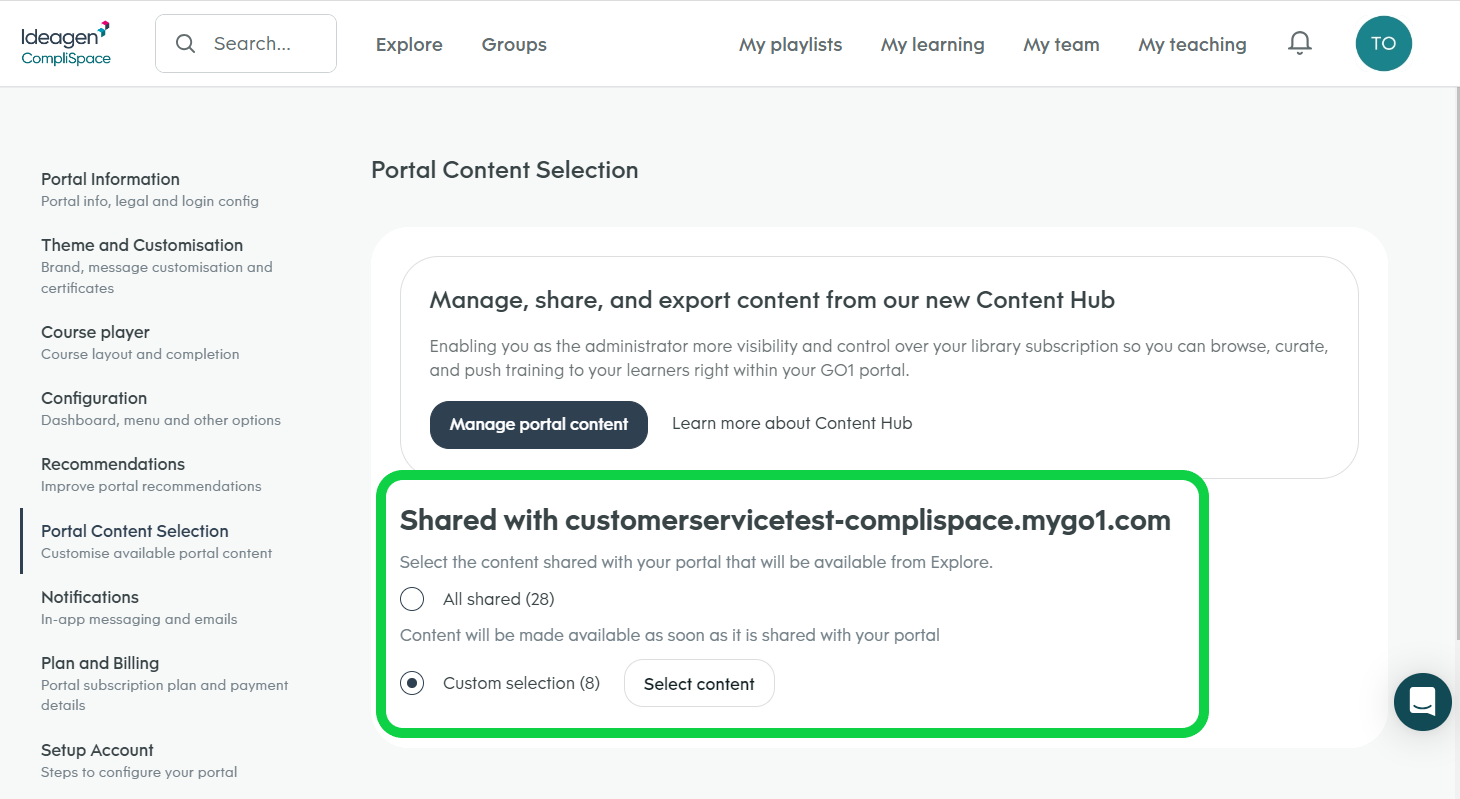1460x799 pixels.
Task: Open the TO profile avatar menu
Action: coord(1383,43)
